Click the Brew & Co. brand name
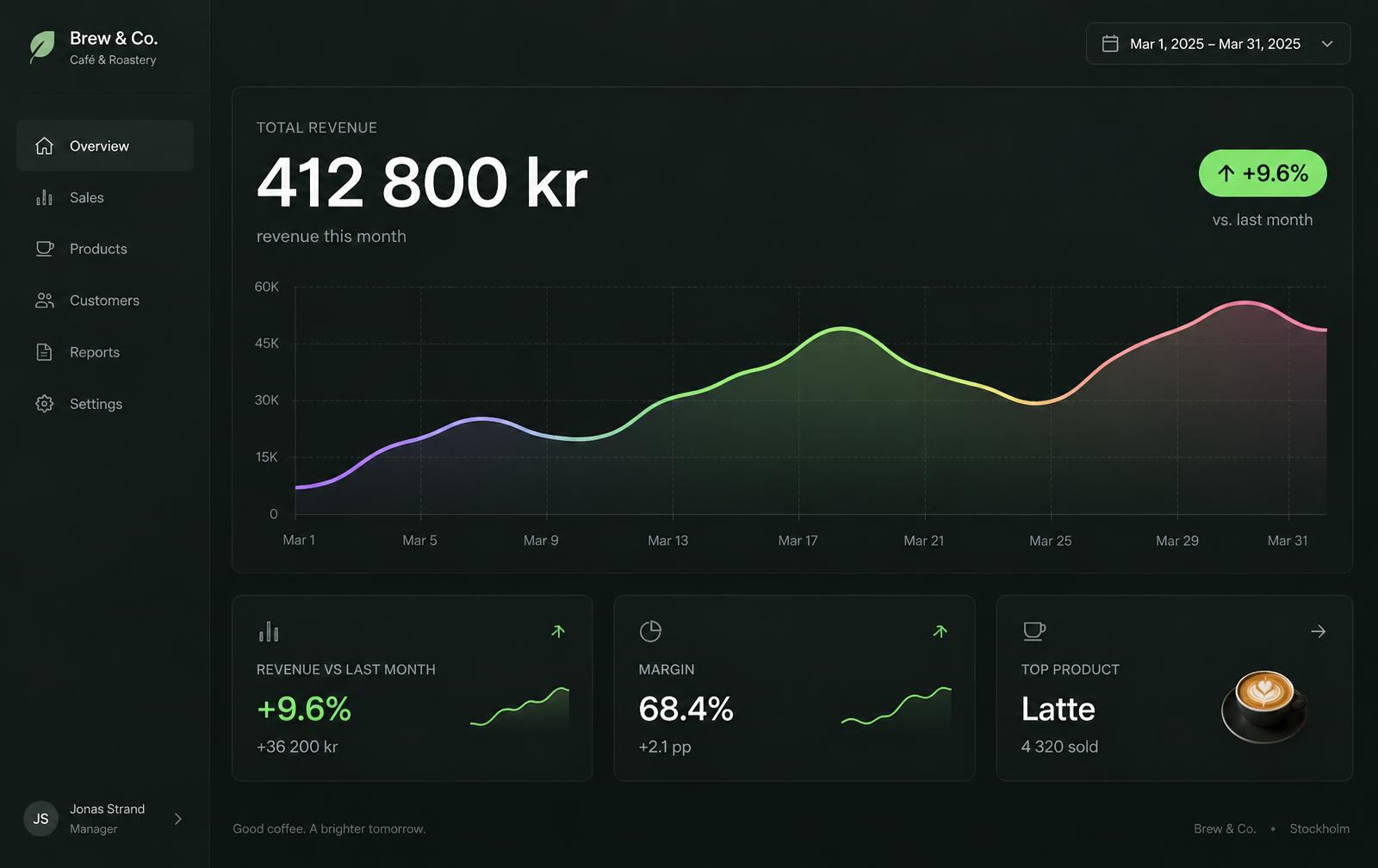 [x=114, y=38]
